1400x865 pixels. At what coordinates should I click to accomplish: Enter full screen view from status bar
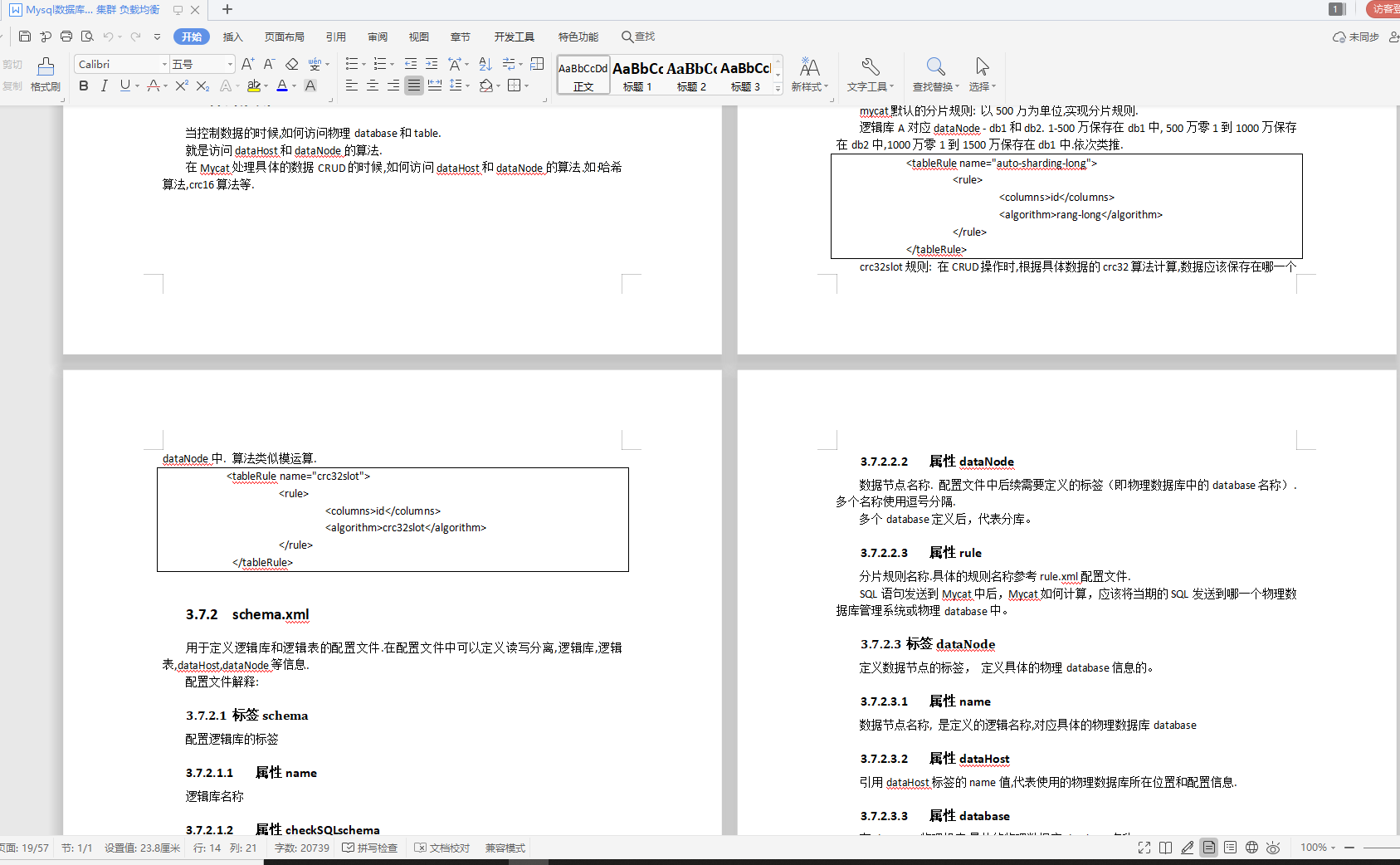tap(1144, 848)
